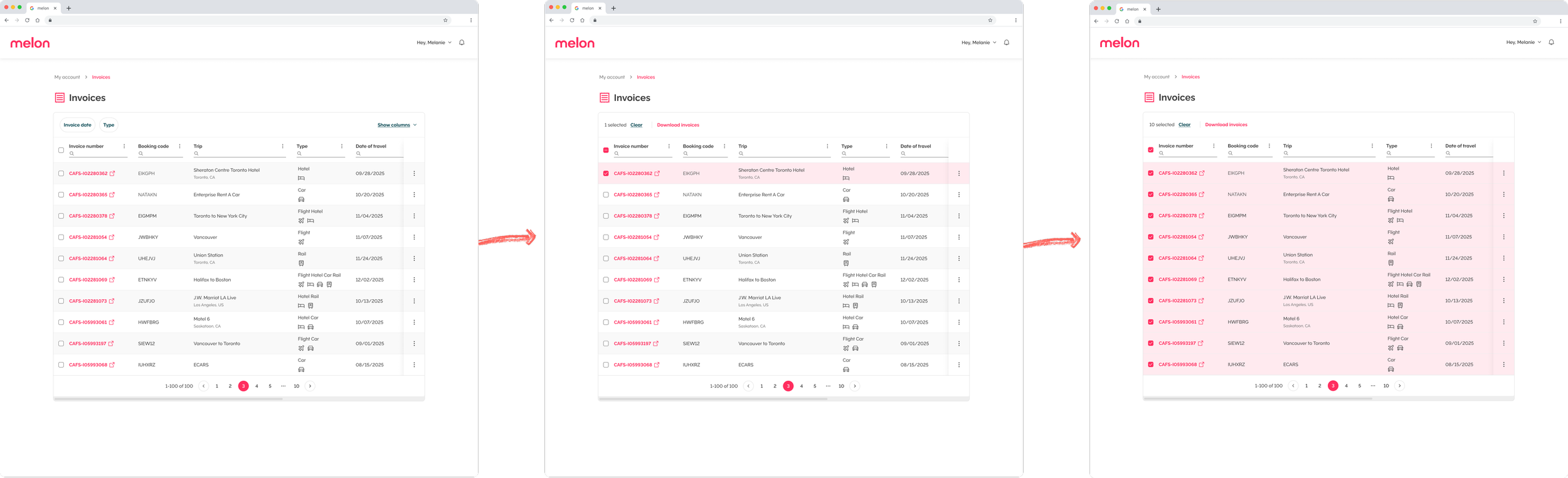Uncheck CAFS-I02281069 row in '10 selected' window
1568x478 pixels.
(x=1151, y=279)
